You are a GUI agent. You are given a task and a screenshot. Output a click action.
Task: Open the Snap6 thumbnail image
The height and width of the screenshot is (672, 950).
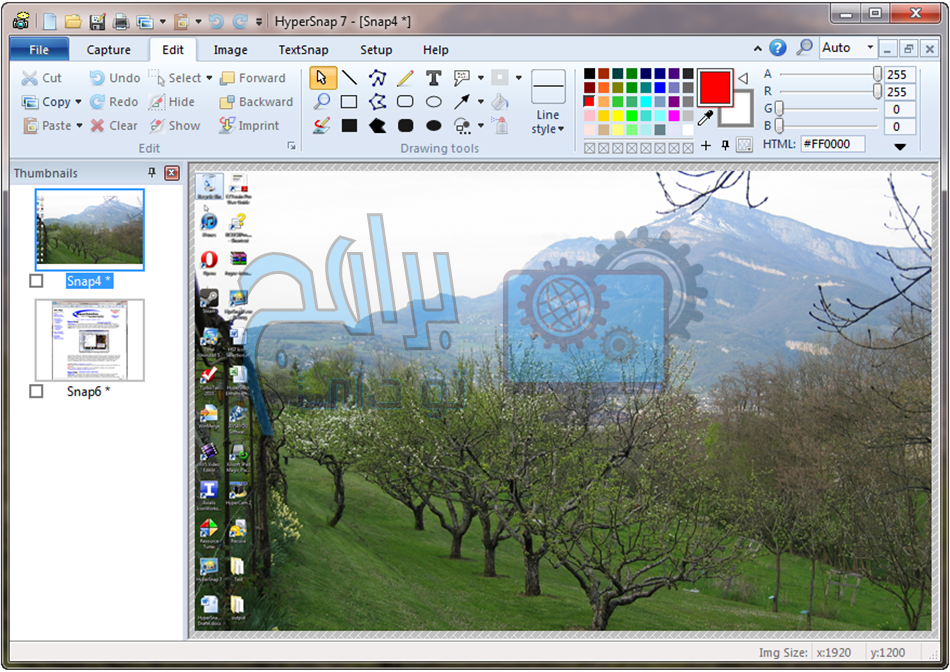pos(90,340)
